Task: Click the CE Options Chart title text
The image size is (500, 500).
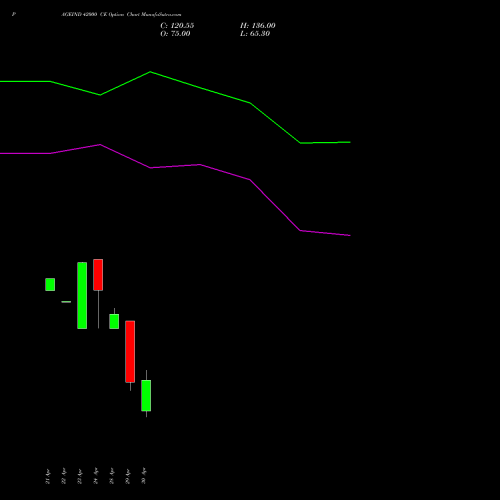Action: 121,15
